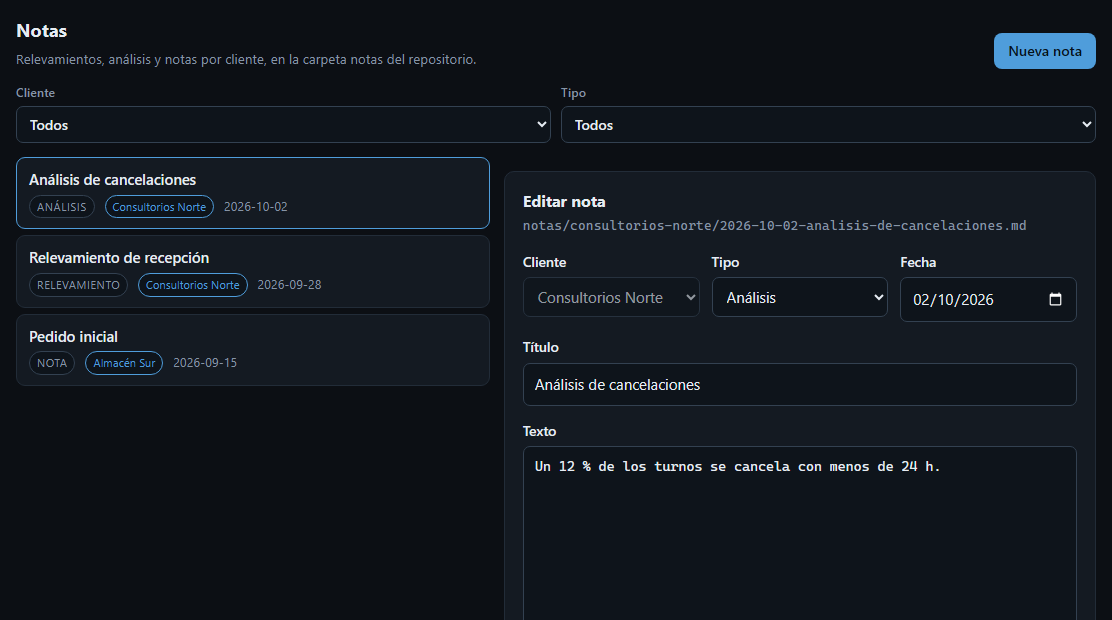Click the date 2026-09-15 in the list

click(x=205, y=362)
